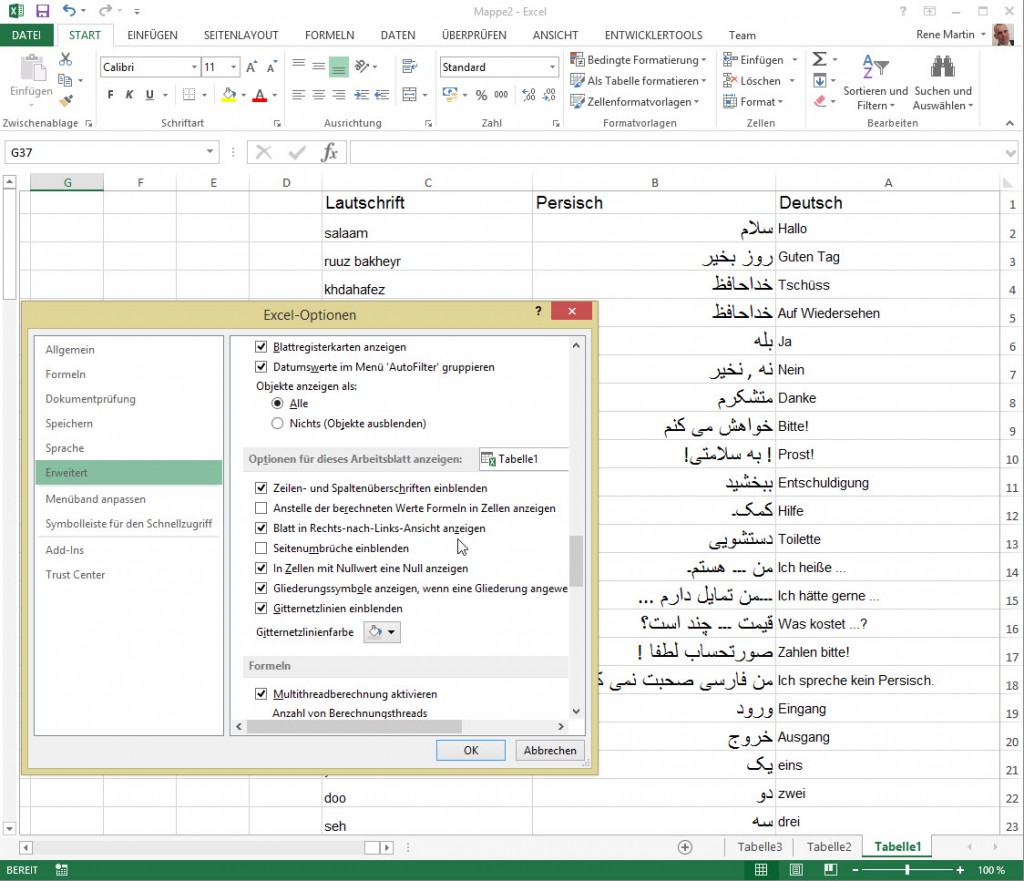Confirm options with OK button

[x=471, y=750]
